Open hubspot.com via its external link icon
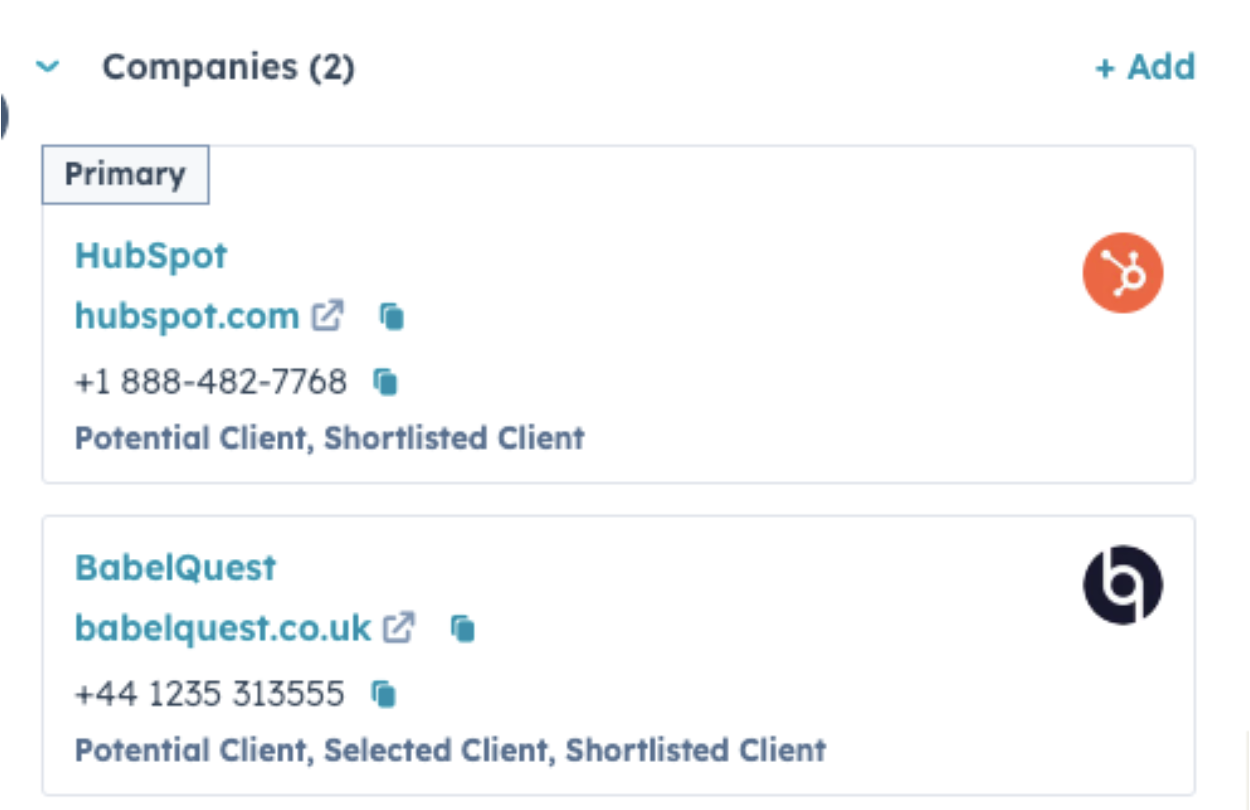Screen dimensions: 1250x810 pyautogui.click(x=326, y=314)
